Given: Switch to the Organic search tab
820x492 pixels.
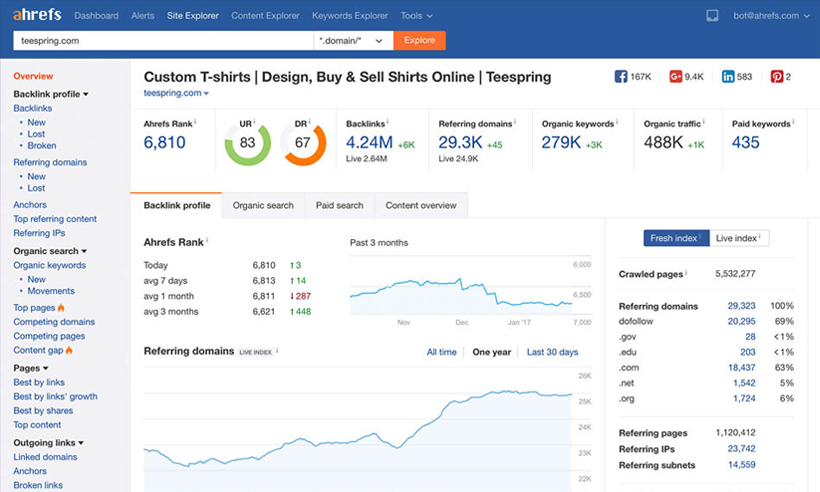Looking at the screenshot, I should pos(263,205).
